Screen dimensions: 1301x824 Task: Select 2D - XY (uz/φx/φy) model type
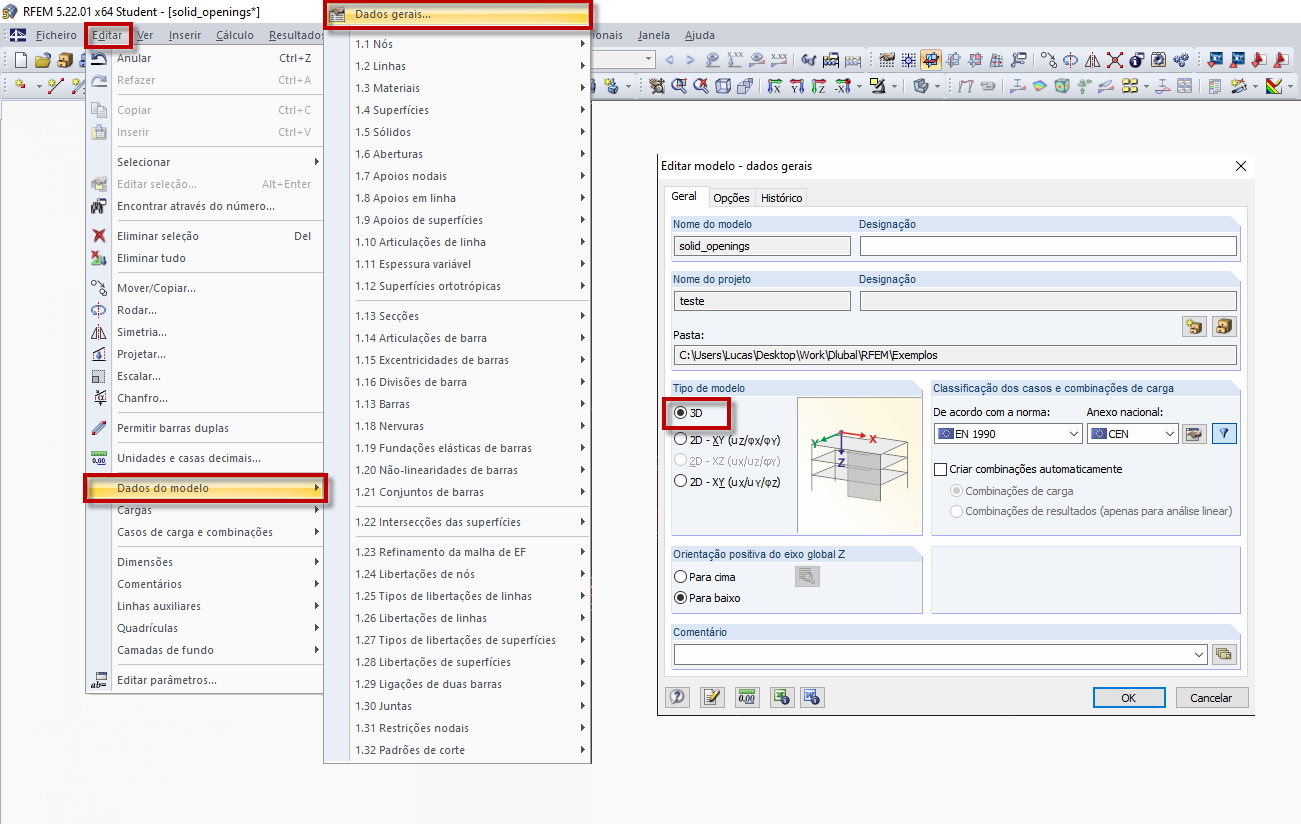click(681, 439)
